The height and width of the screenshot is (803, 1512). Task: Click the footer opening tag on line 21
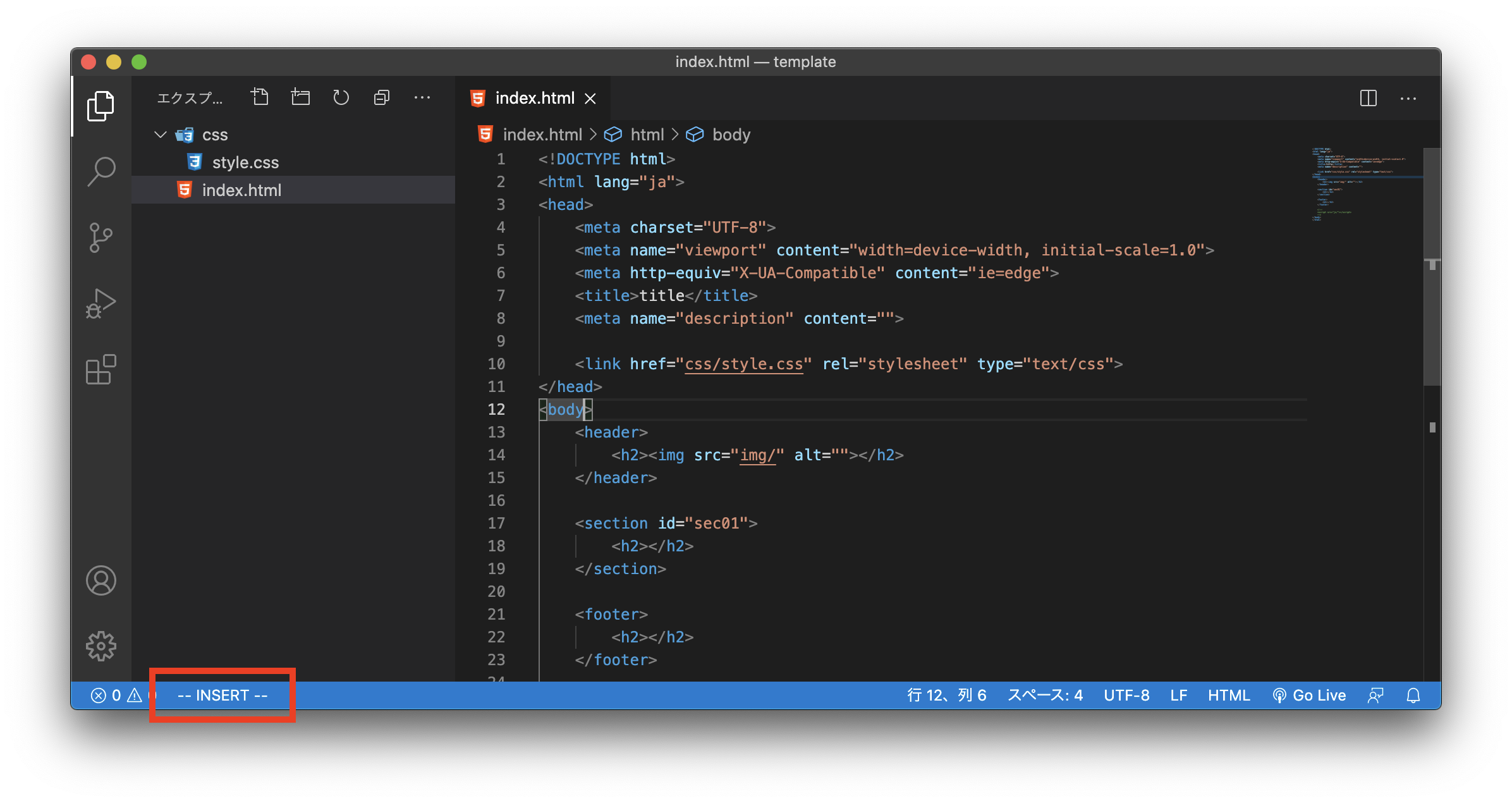[x=611, y=615]
